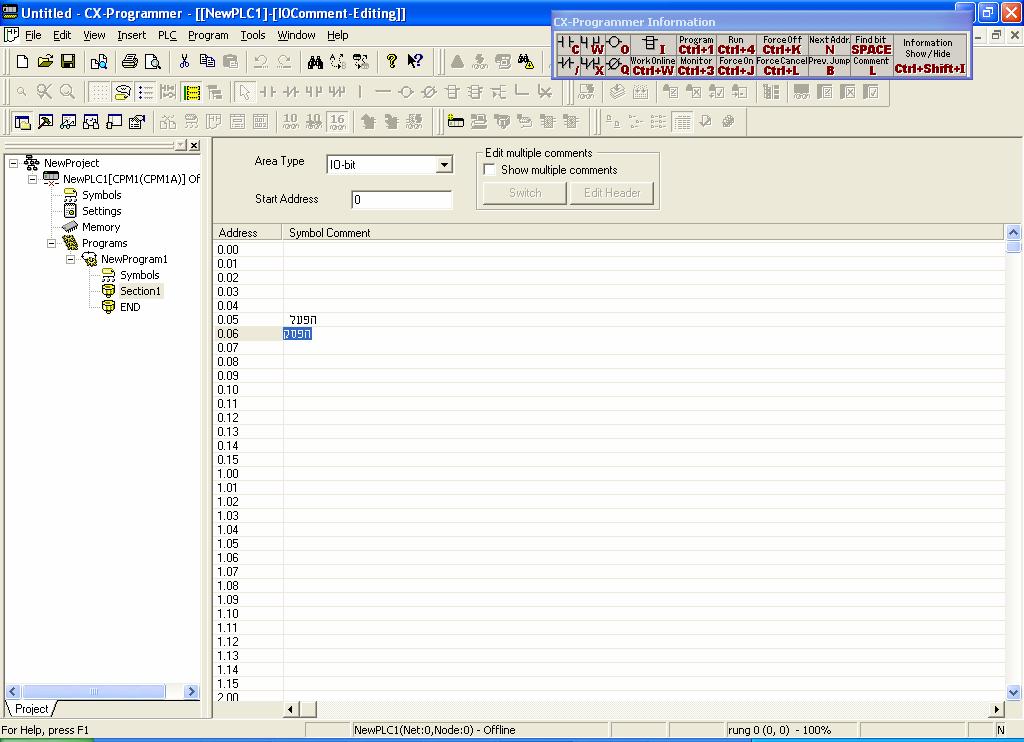Click the zoom-to-fit magnifier icon
This screenshot has width=1024, height=742.
tap(44, 92)
